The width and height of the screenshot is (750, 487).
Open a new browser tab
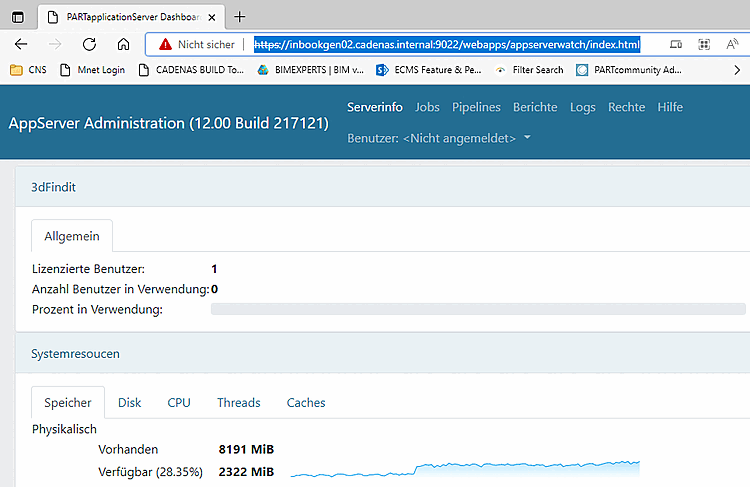pos(240,17)
